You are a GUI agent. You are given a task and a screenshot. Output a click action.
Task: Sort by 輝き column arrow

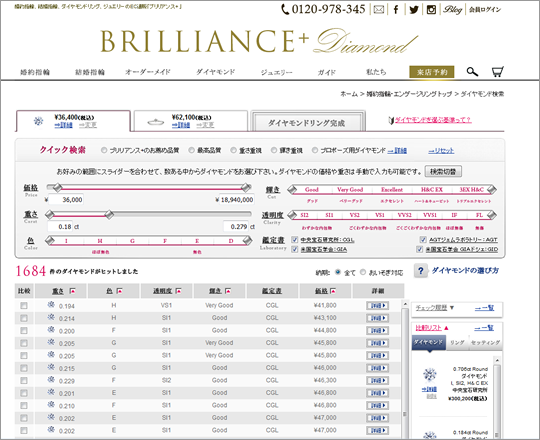click(x=228, y=291)
